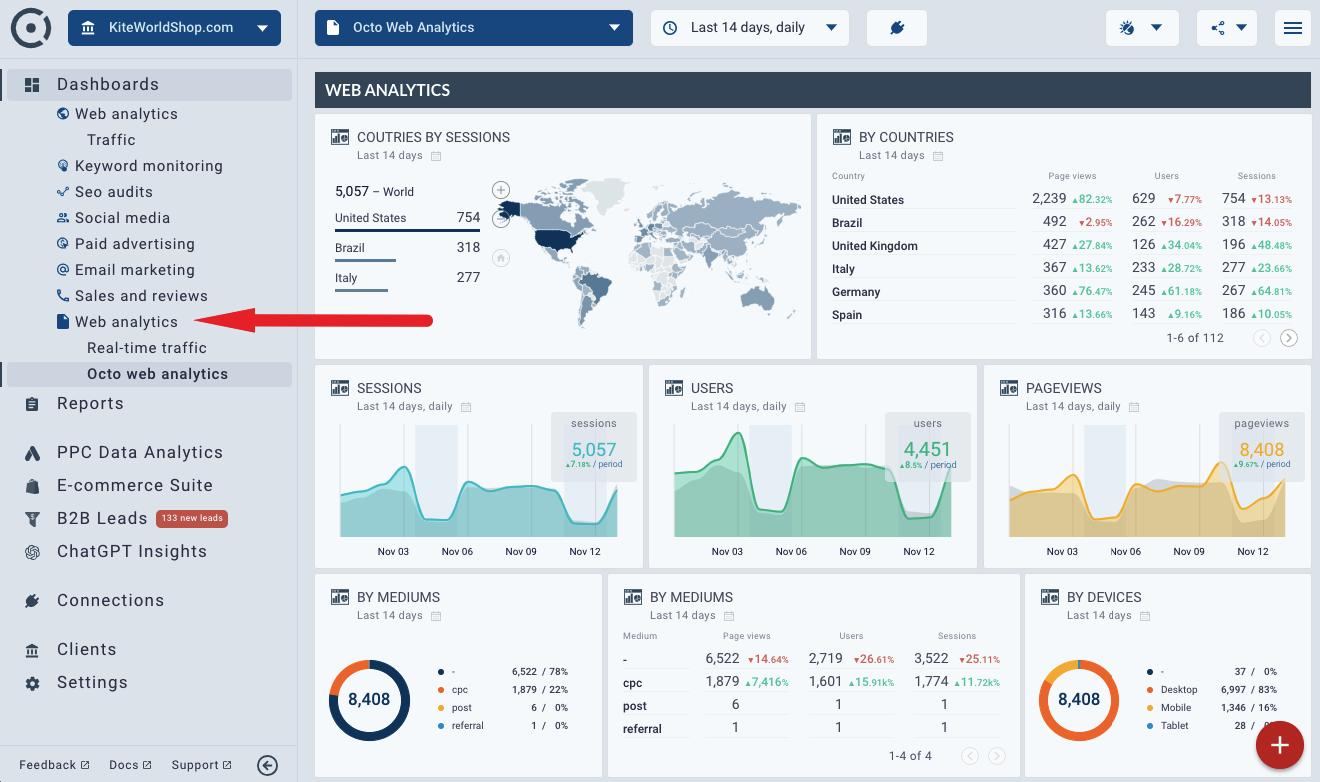
Task: Open Seo audits in sidebar
Action: (113, 192)
